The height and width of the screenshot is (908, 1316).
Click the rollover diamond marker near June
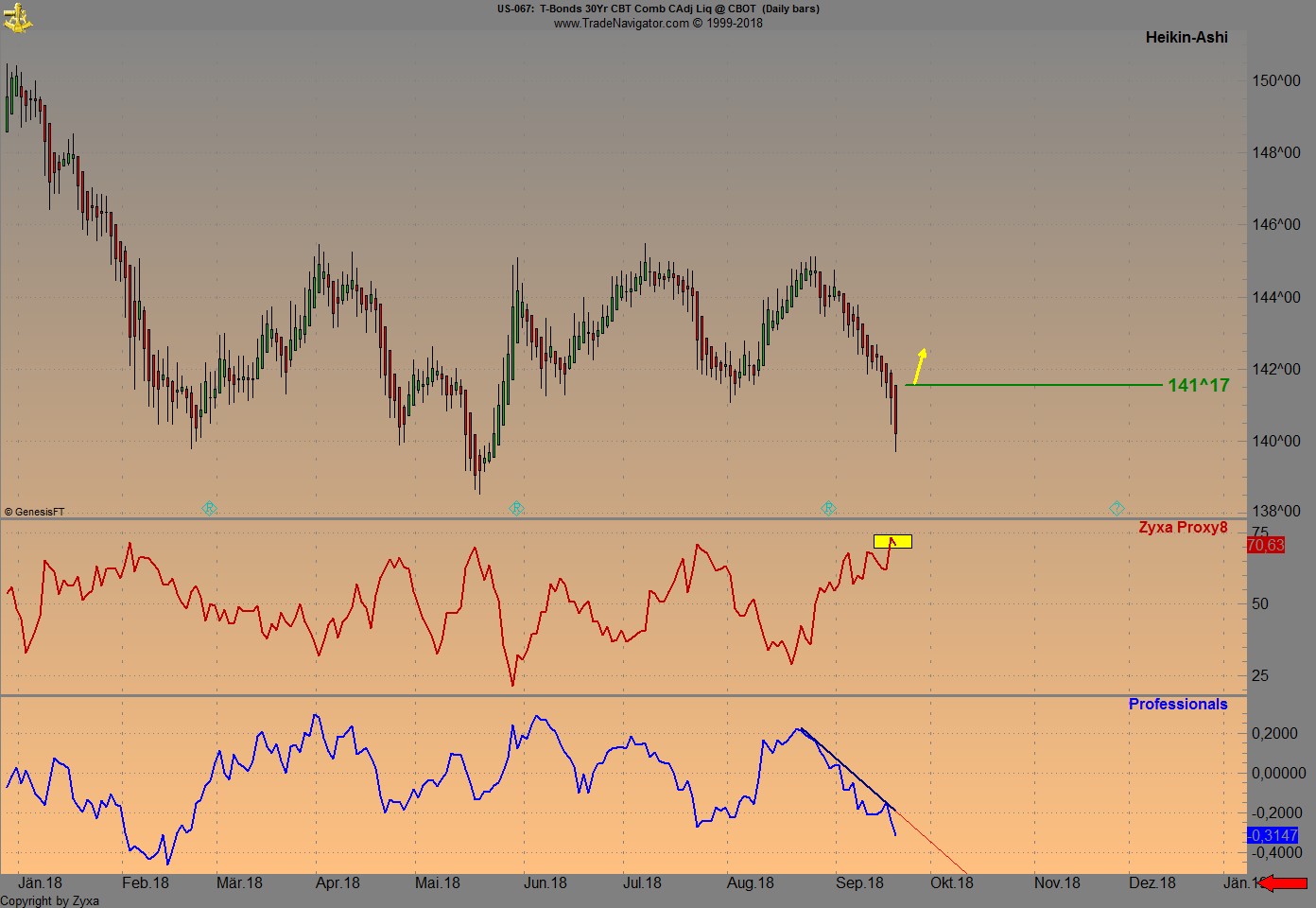coord(516,509)
